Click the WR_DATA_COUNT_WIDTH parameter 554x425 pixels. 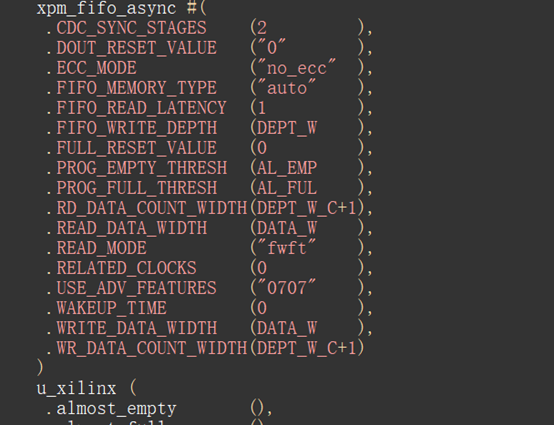tap(152, 348)
